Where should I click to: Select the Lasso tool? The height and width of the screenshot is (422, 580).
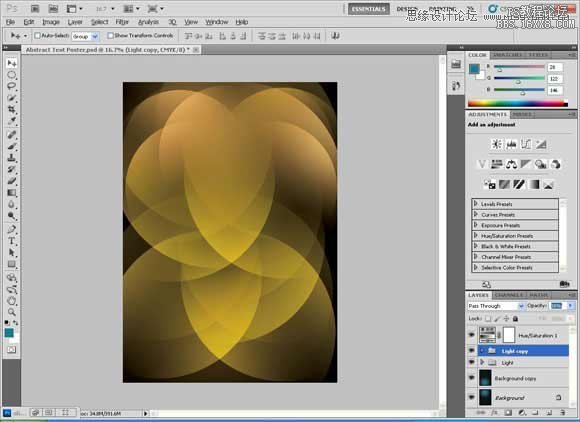coord(11,87)
